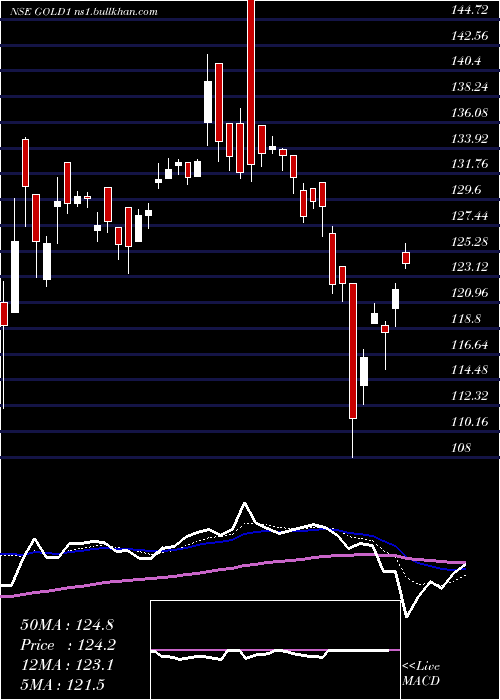Click the 127.44 price axis label
Screen dimensions: 500x700
click(471, 217)
